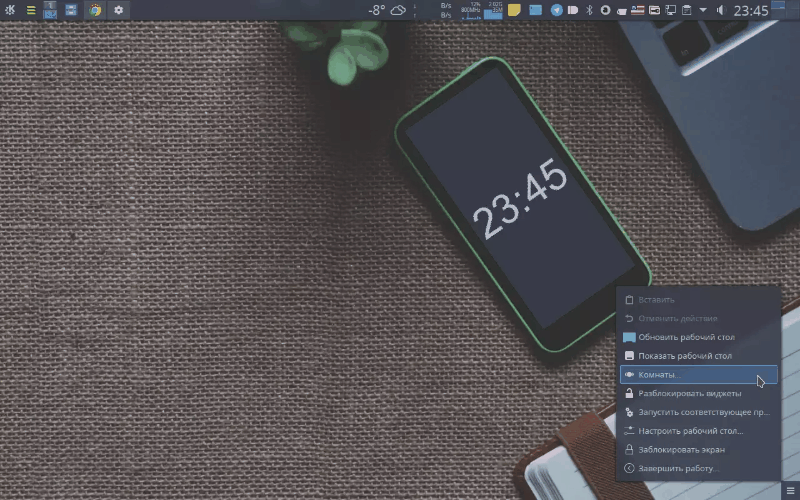Image resolution: width=800 pixels, height=500 pixels.
Task: Launch the blue file manager icon
Action: (71, 10)
